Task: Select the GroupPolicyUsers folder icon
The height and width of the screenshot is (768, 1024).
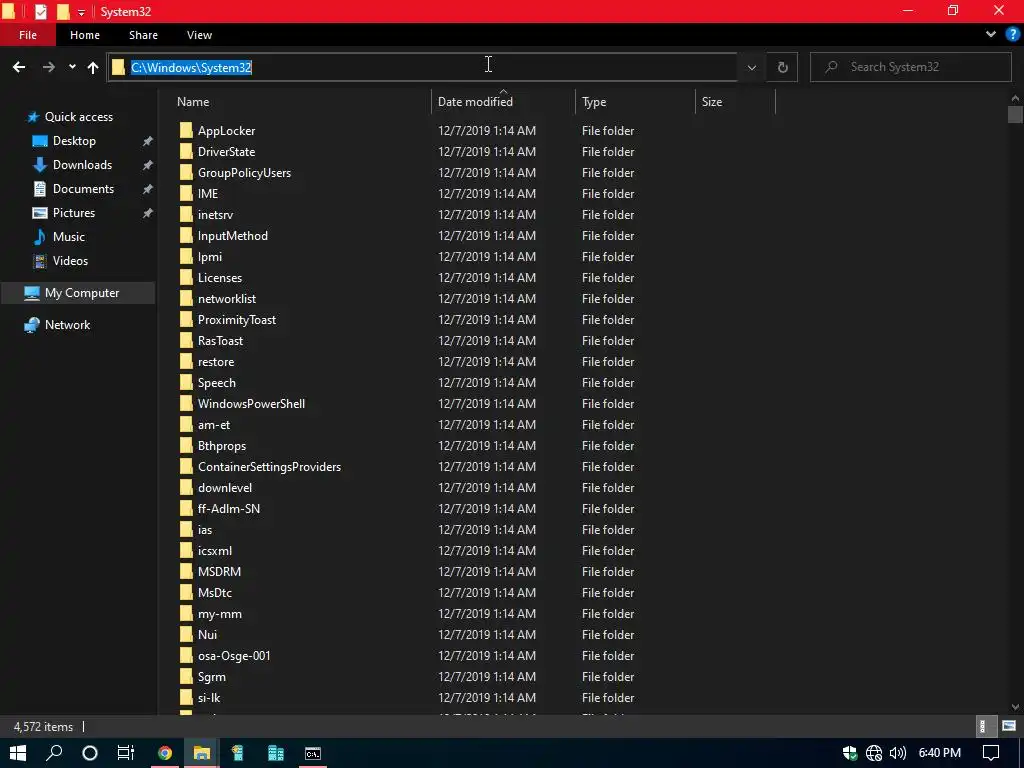Action: [x=186, y=172]
